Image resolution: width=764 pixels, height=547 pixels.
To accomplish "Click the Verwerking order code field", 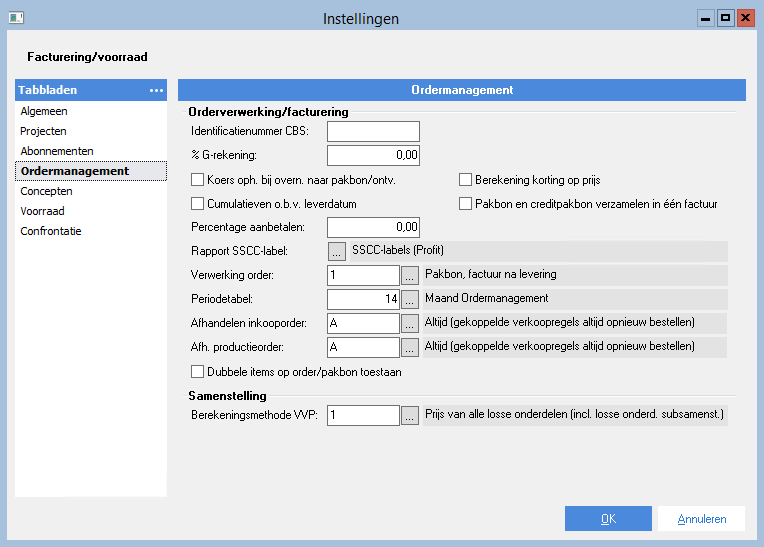I will point(363,276).
